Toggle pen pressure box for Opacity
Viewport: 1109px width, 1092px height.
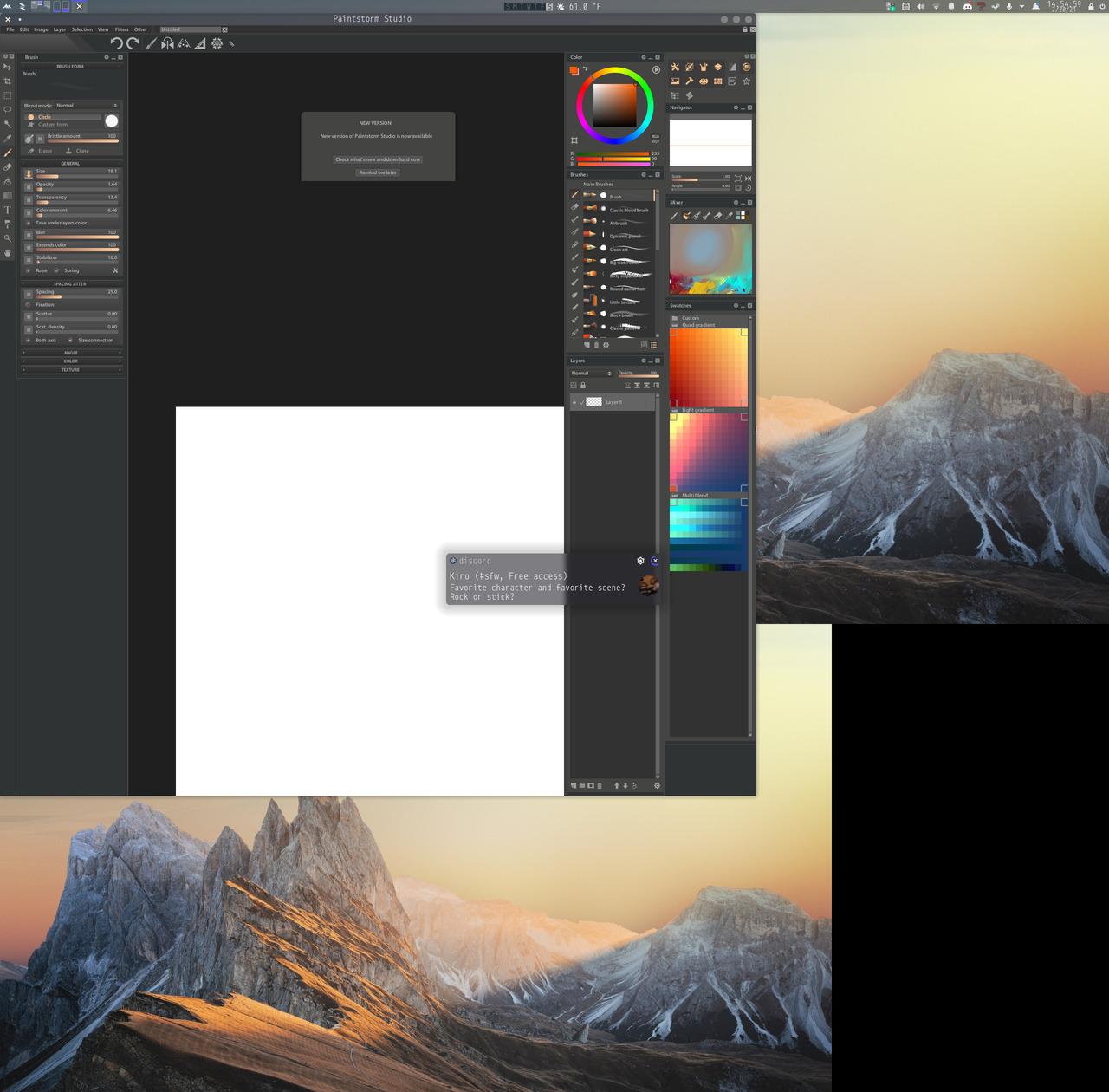pos(29,186)
